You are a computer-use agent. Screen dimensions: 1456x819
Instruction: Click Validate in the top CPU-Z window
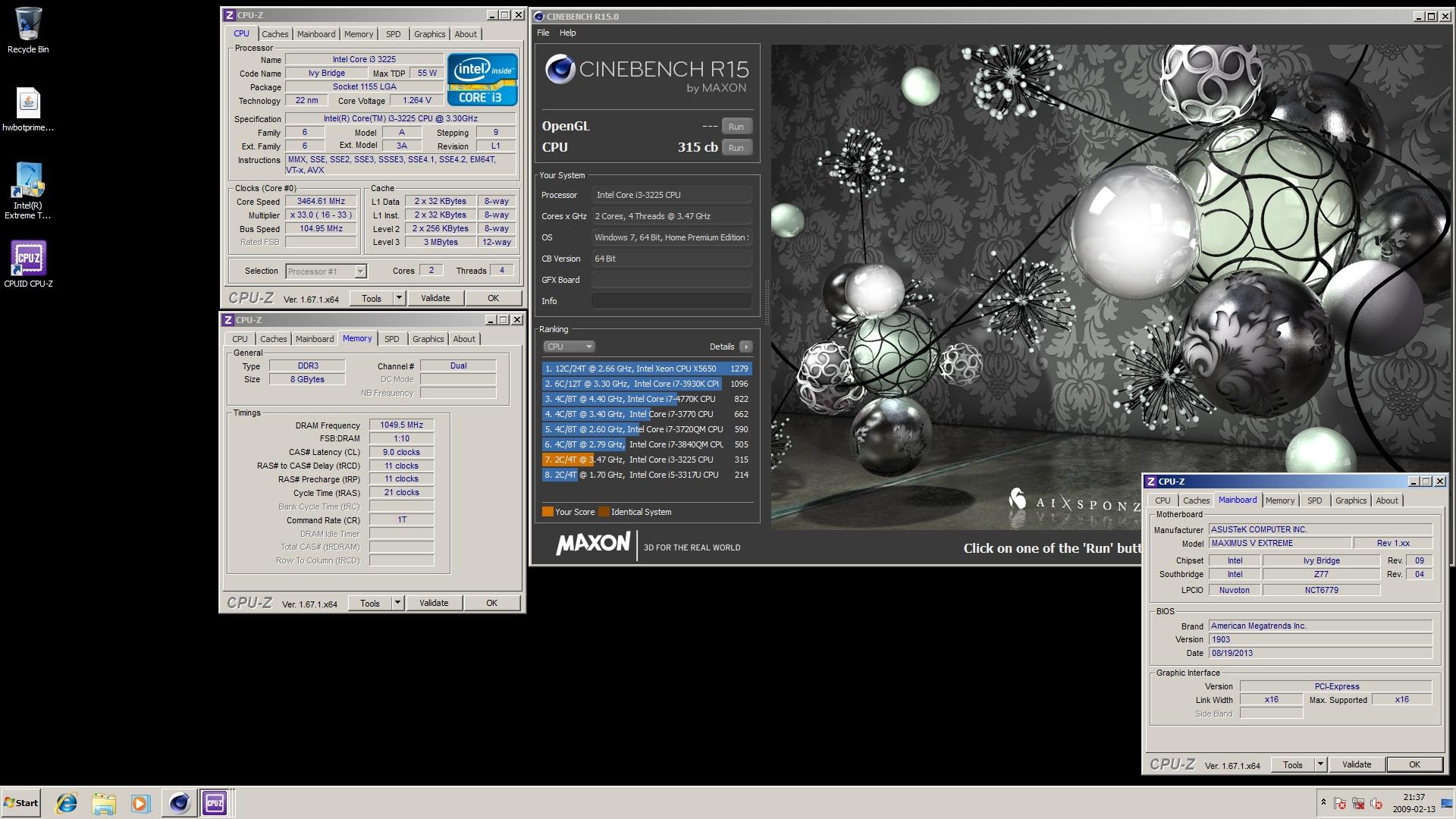tap(435, 298)
